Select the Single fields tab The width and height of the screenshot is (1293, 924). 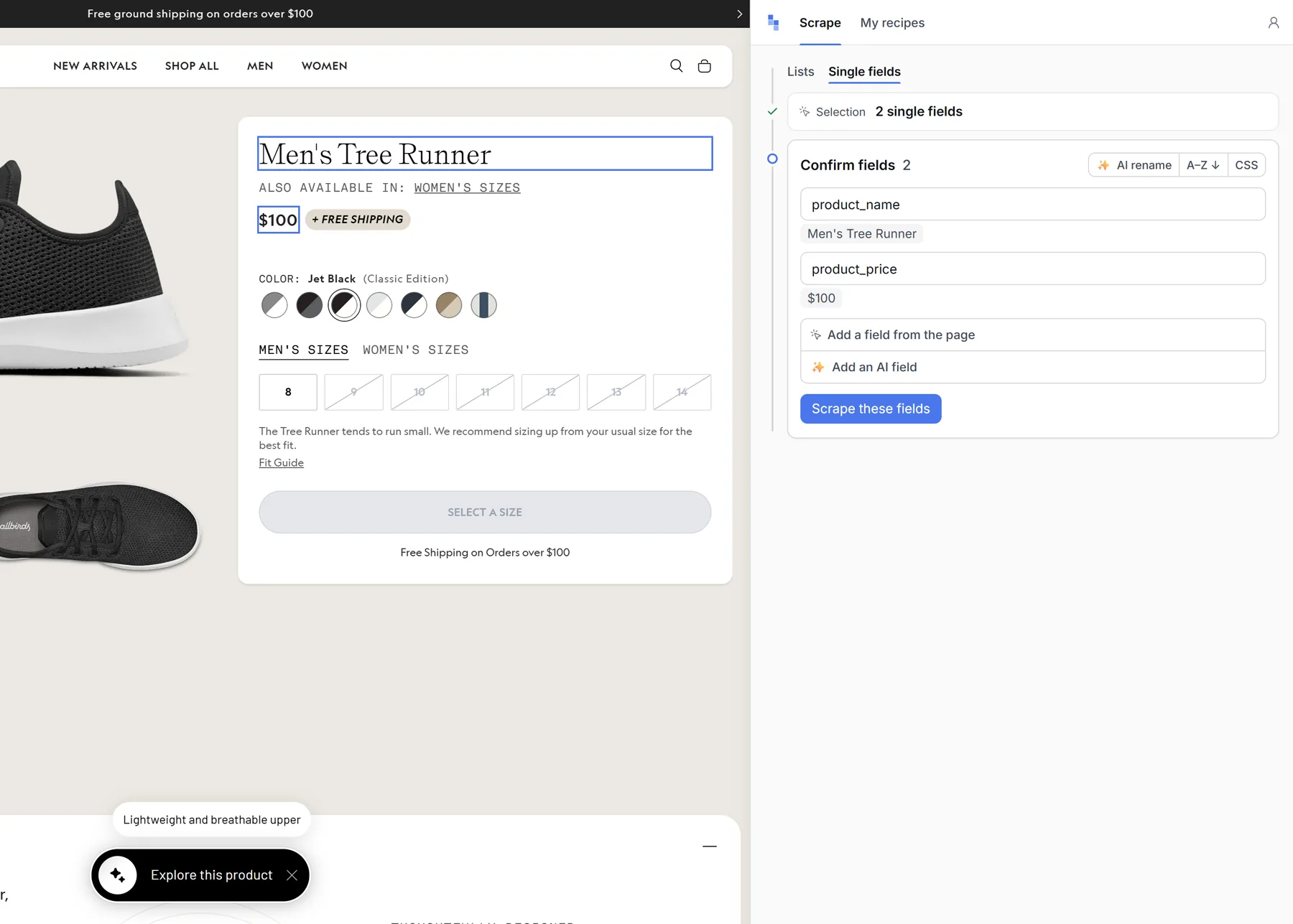(864, 72)
